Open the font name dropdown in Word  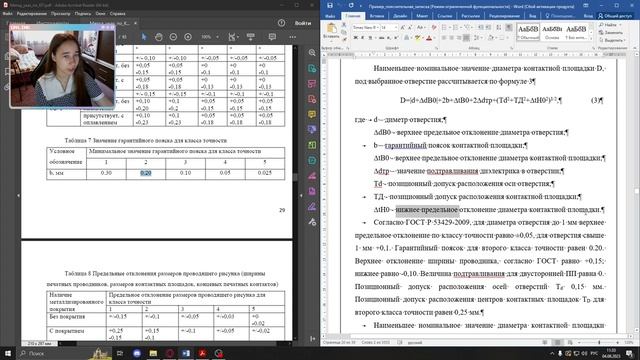pyautogui.click(x=378, y=27)
